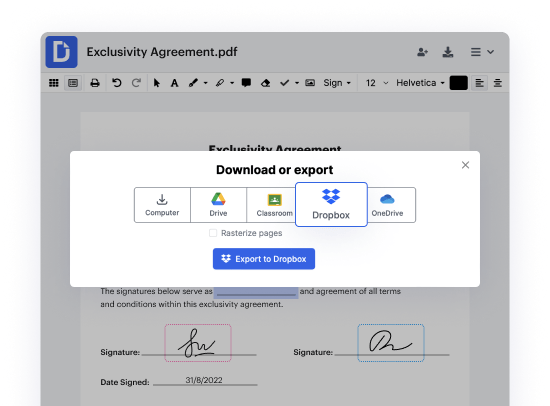Image resolution: width=550 pixels, height=406 pixels.
Task: Click the 31/8/2022 date field
Action: (204, 380)
